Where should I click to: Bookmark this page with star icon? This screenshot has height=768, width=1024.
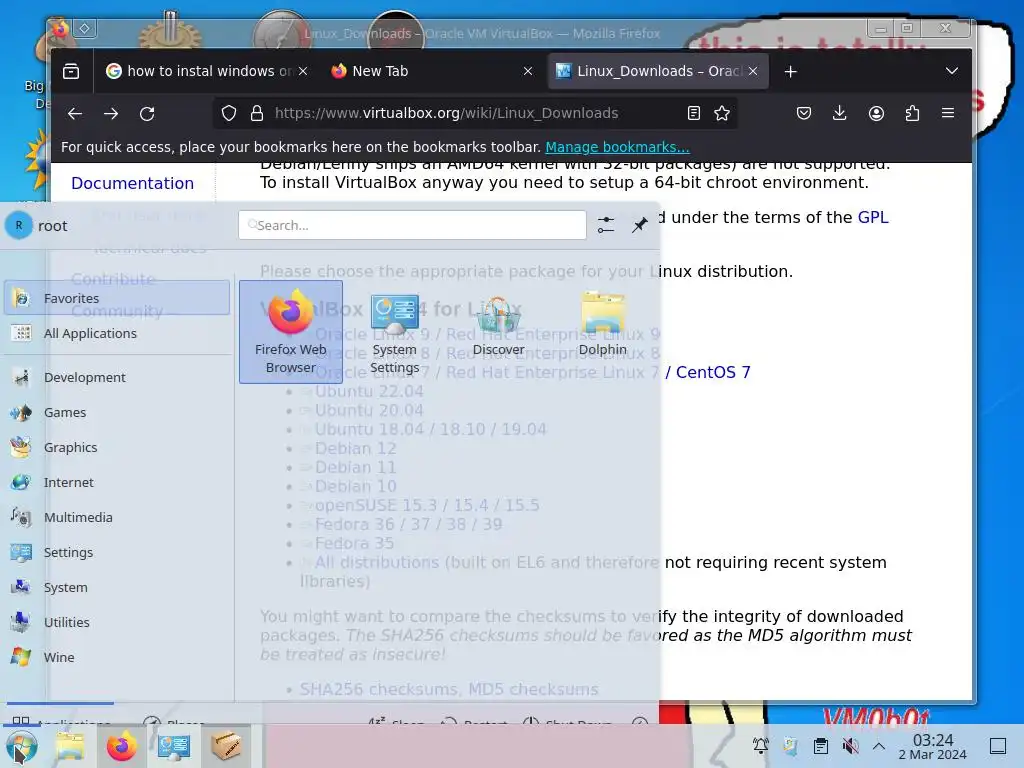(x=722, y=114)
